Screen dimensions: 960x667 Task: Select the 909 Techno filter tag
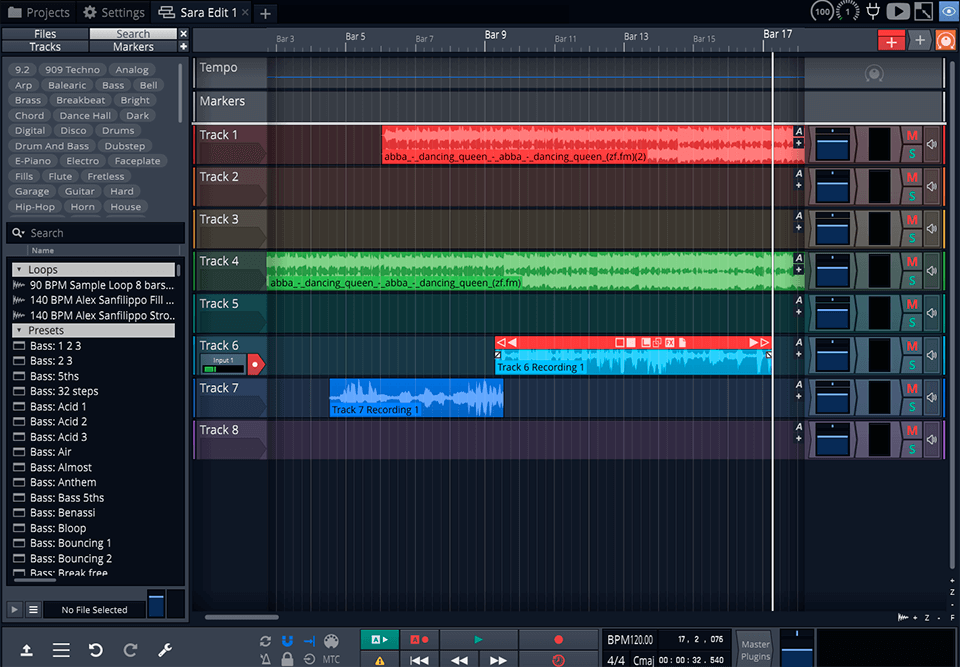[71, 69]
